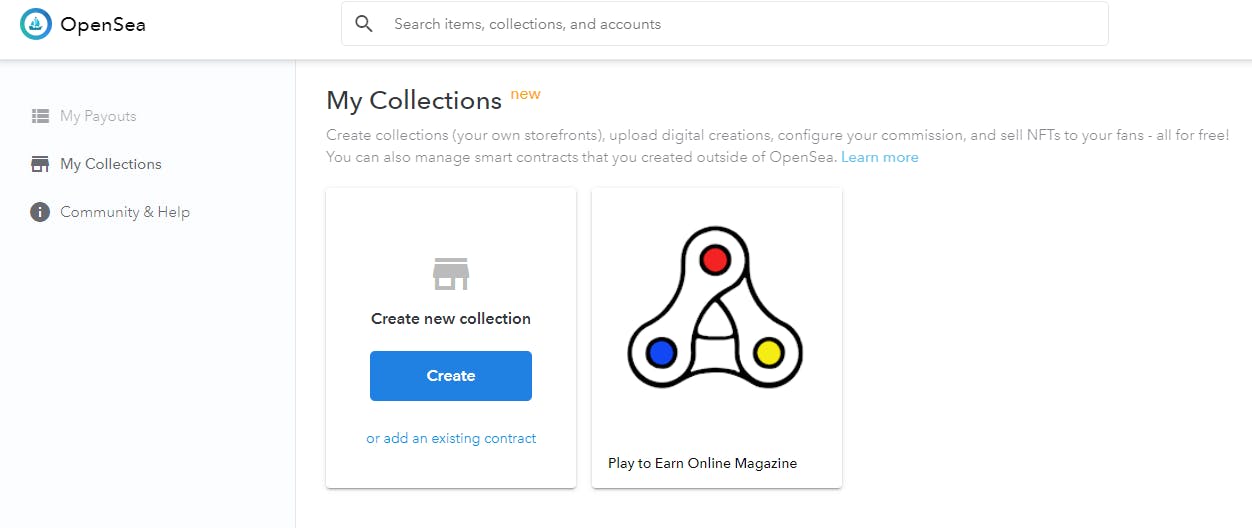This screenshot has width=1252, height=528.
Task: Click the My Payouts list icon
Action: point(40,116)
